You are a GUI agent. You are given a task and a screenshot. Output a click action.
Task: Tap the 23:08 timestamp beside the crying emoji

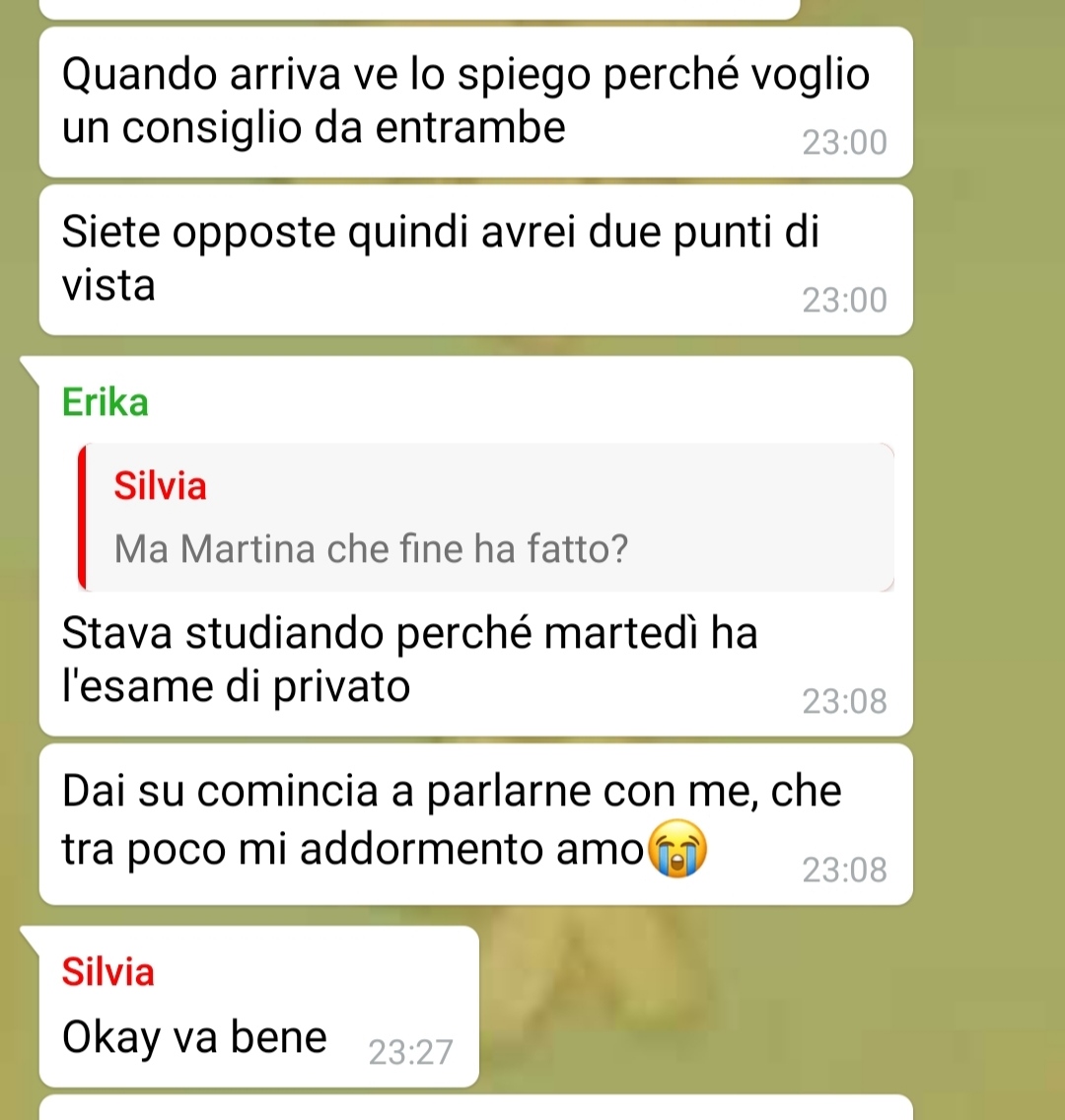[x=844, y=870]
